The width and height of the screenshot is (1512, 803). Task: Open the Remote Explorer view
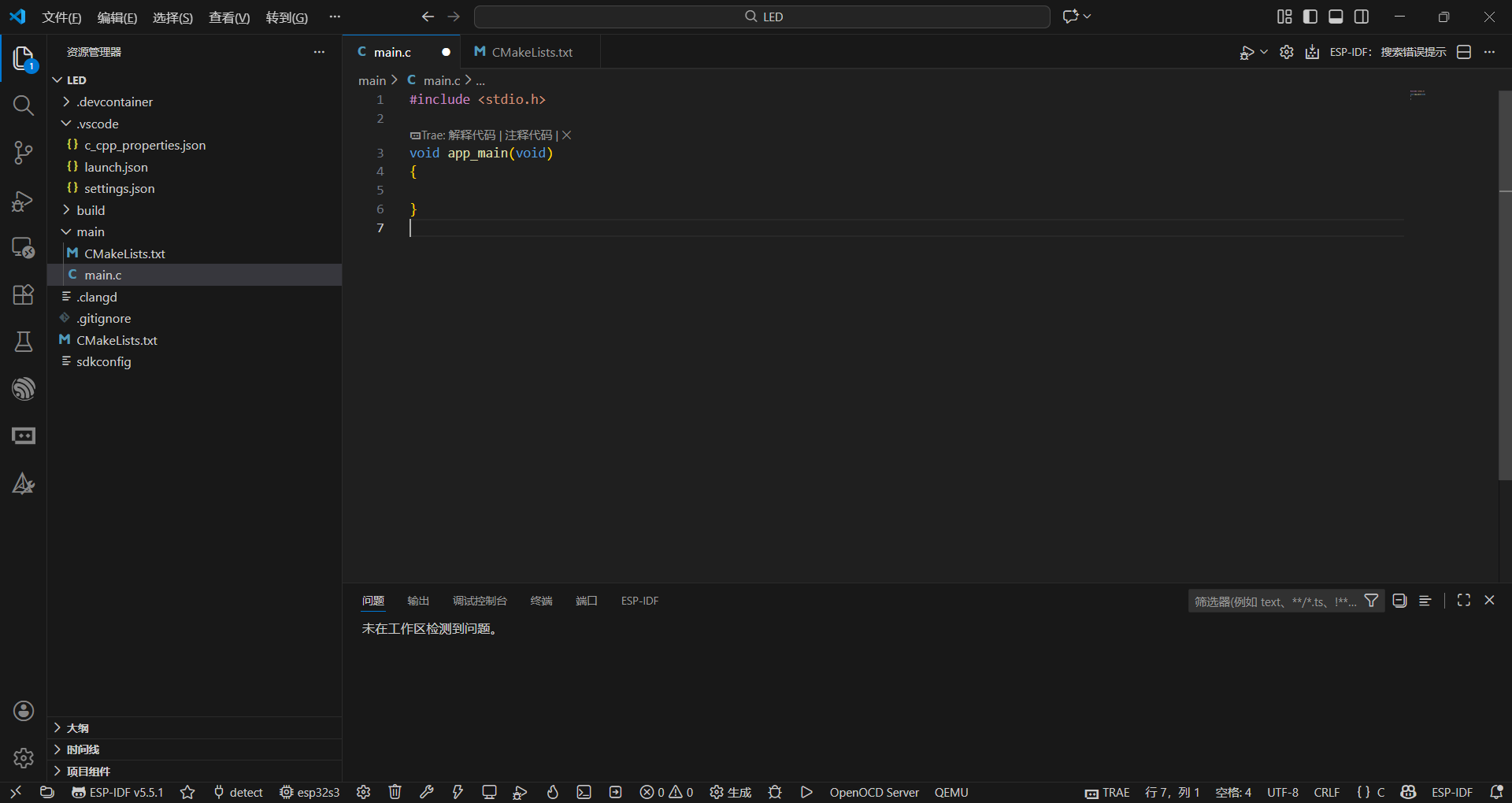click(x=24, y=248)
